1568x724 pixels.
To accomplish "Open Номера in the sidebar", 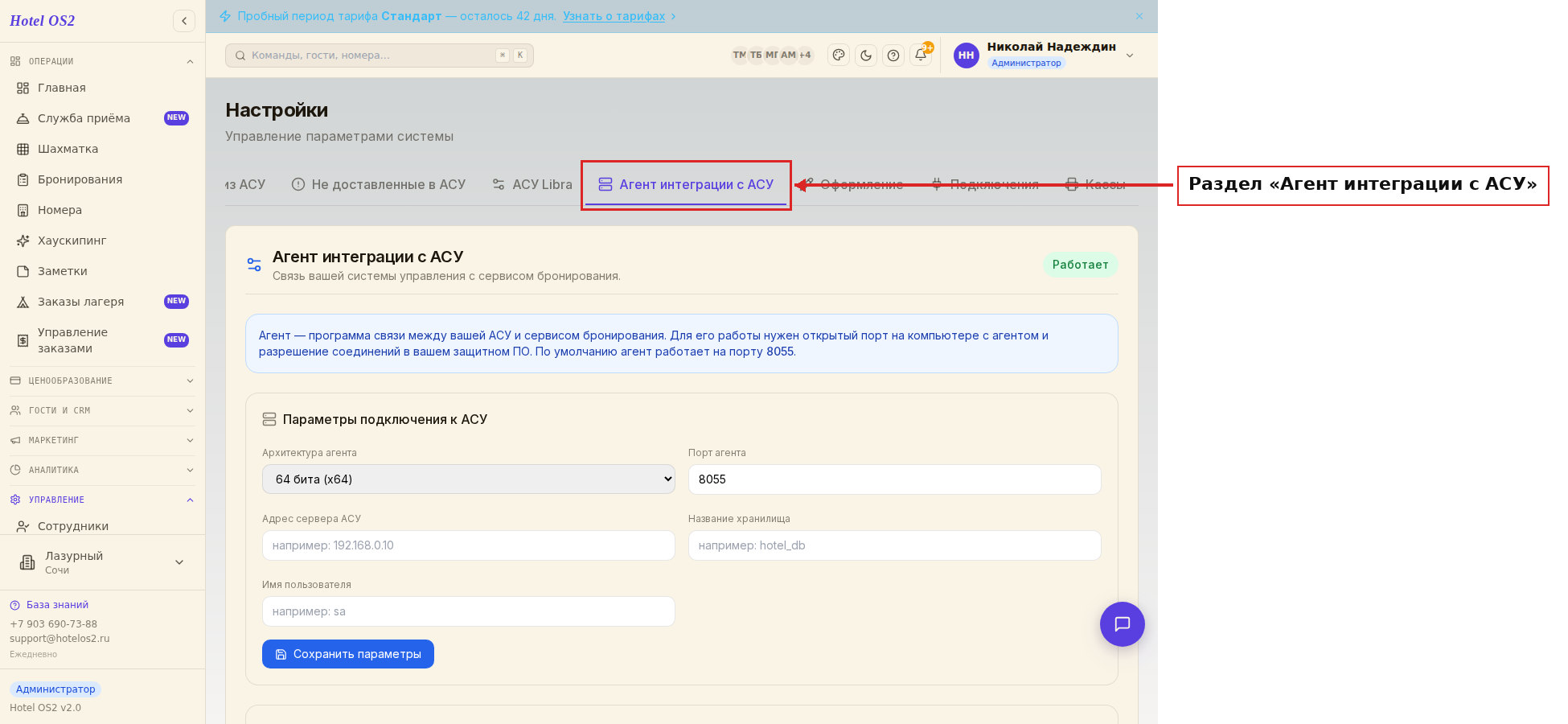I will point(102,210).
